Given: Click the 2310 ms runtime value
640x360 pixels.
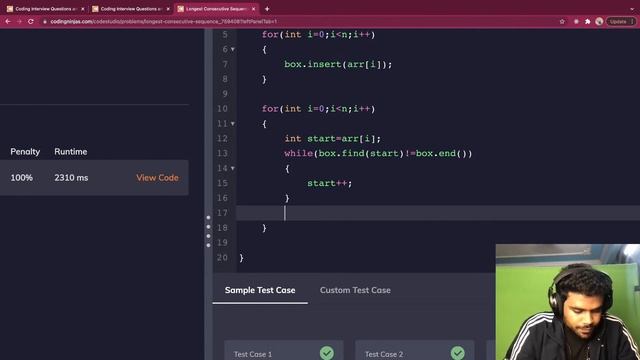Looking at the screenshot, I should (x=71, y=178).
